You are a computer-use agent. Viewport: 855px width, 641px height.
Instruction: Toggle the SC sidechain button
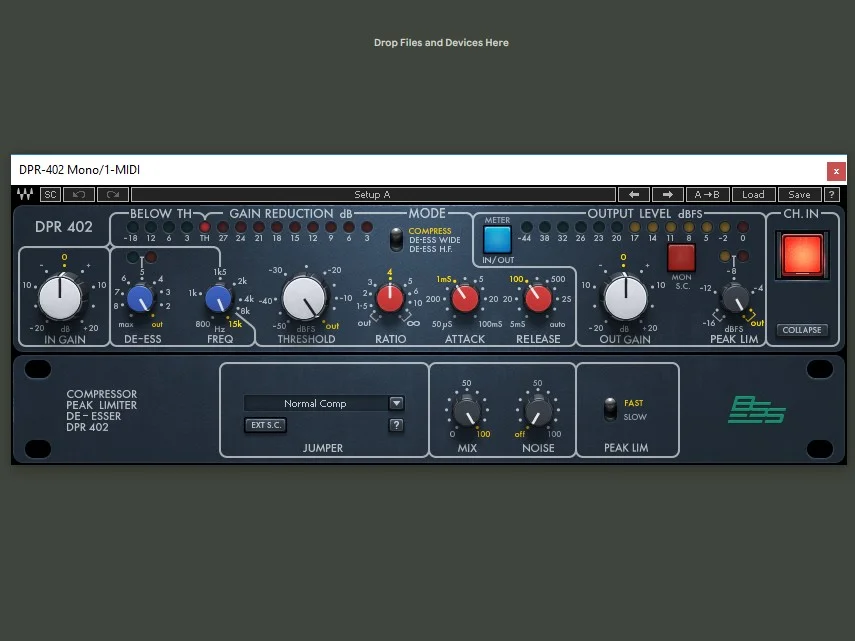tap(50, 195)
